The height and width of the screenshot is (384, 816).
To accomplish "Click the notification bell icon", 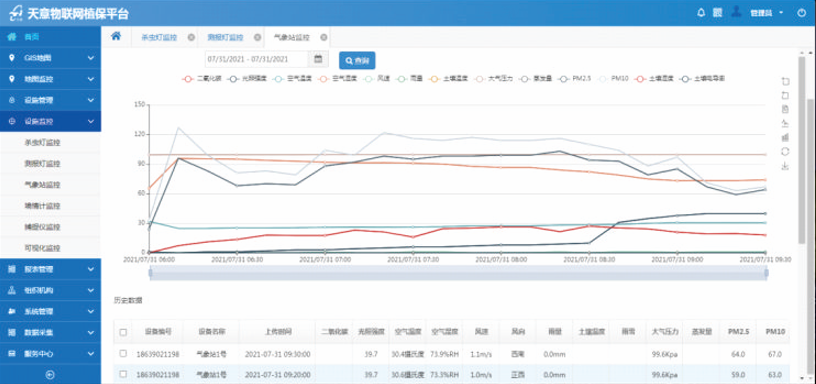I will tap(701, 12).
